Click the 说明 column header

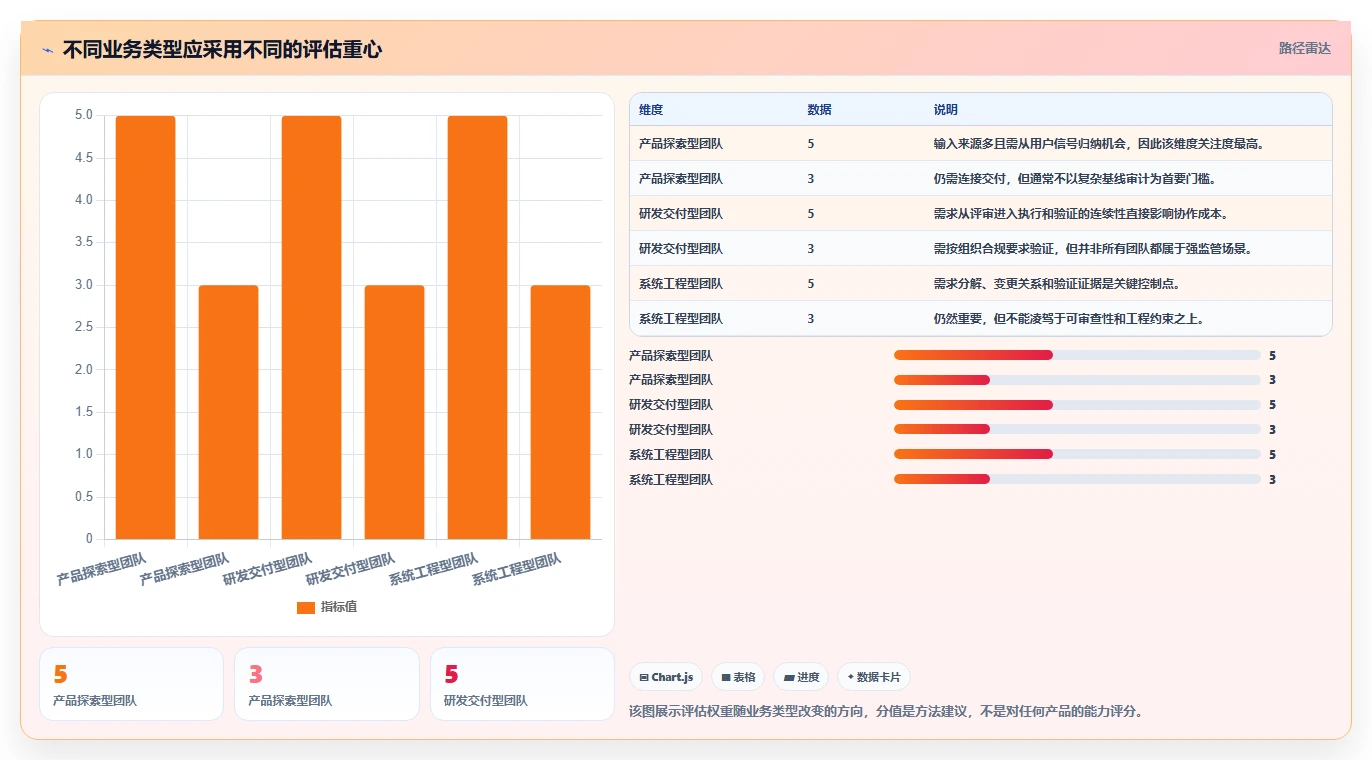(945, 110)
